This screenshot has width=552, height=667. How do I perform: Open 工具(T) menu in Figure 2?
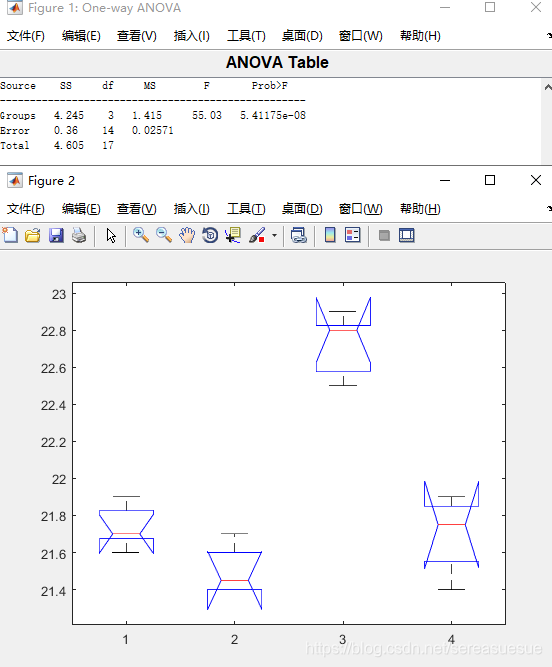[x=246, y=209]
